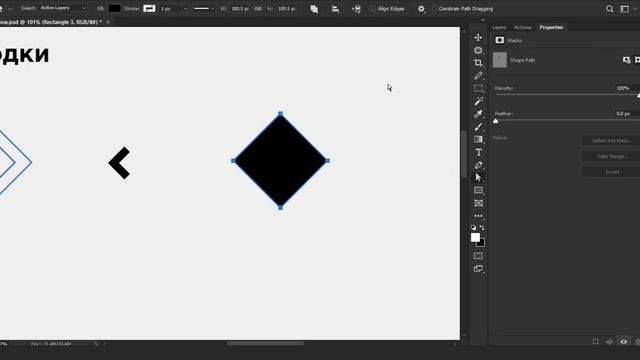Viewport: 640px width, 360px height.
Task: Click the Color Range button
Action: pyautogui.click(x=611, y=156)
